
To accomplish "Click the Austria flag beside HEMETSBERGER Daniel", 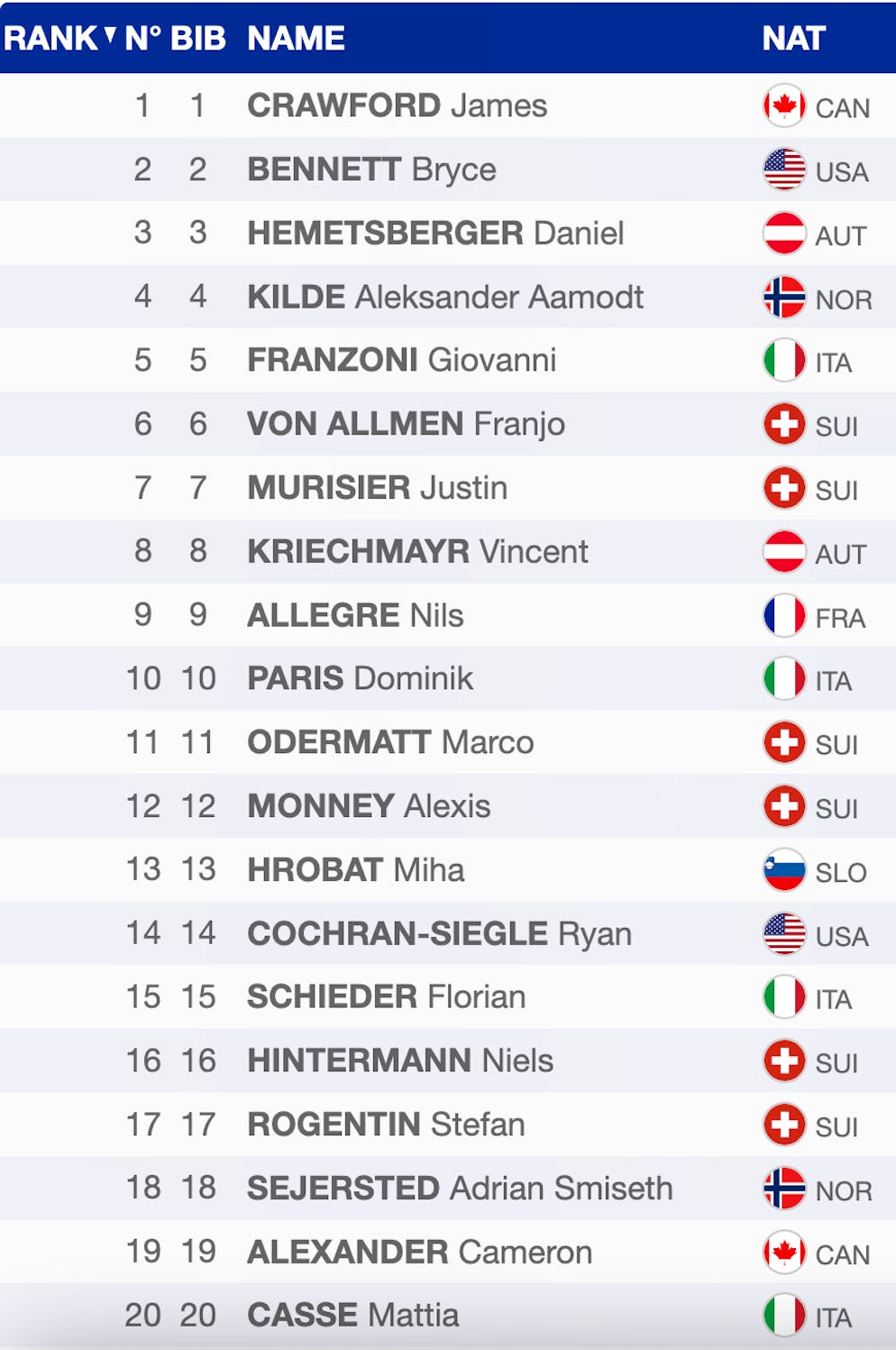I will [x=783, y=233].
